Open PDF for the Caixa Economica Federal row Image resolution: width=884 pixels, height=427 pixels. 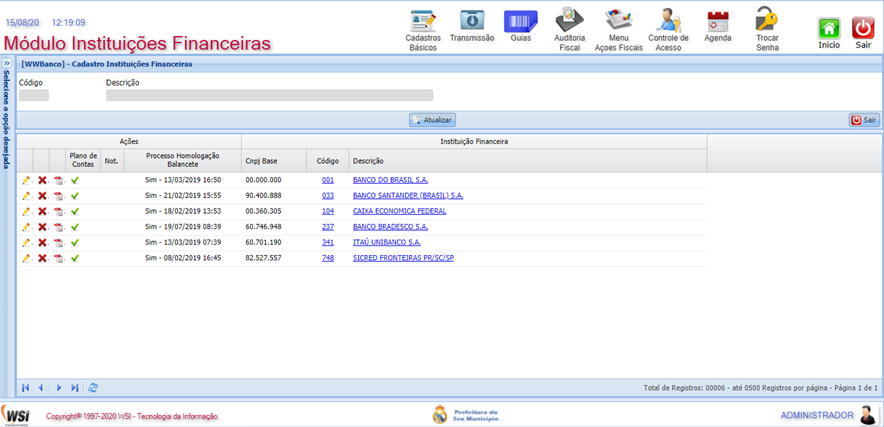click(x=59, y=212)
